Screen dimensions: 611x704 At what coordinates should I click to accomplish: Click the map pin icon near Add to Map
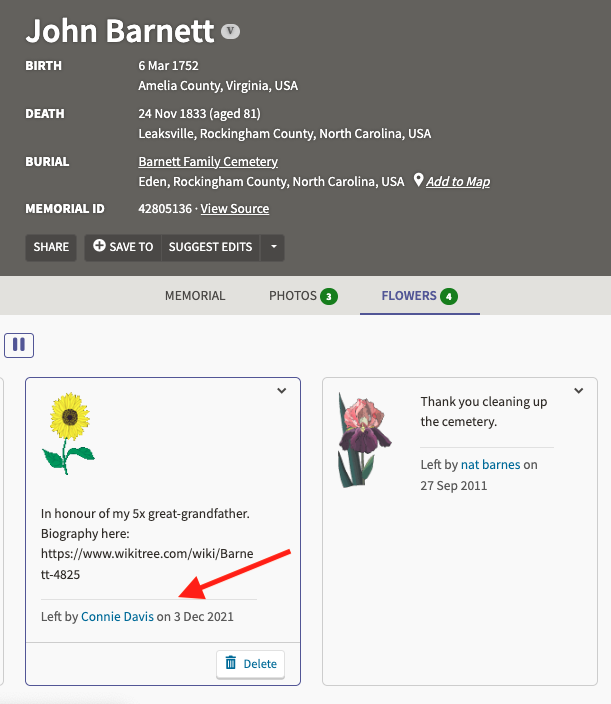tap(418, 180)
